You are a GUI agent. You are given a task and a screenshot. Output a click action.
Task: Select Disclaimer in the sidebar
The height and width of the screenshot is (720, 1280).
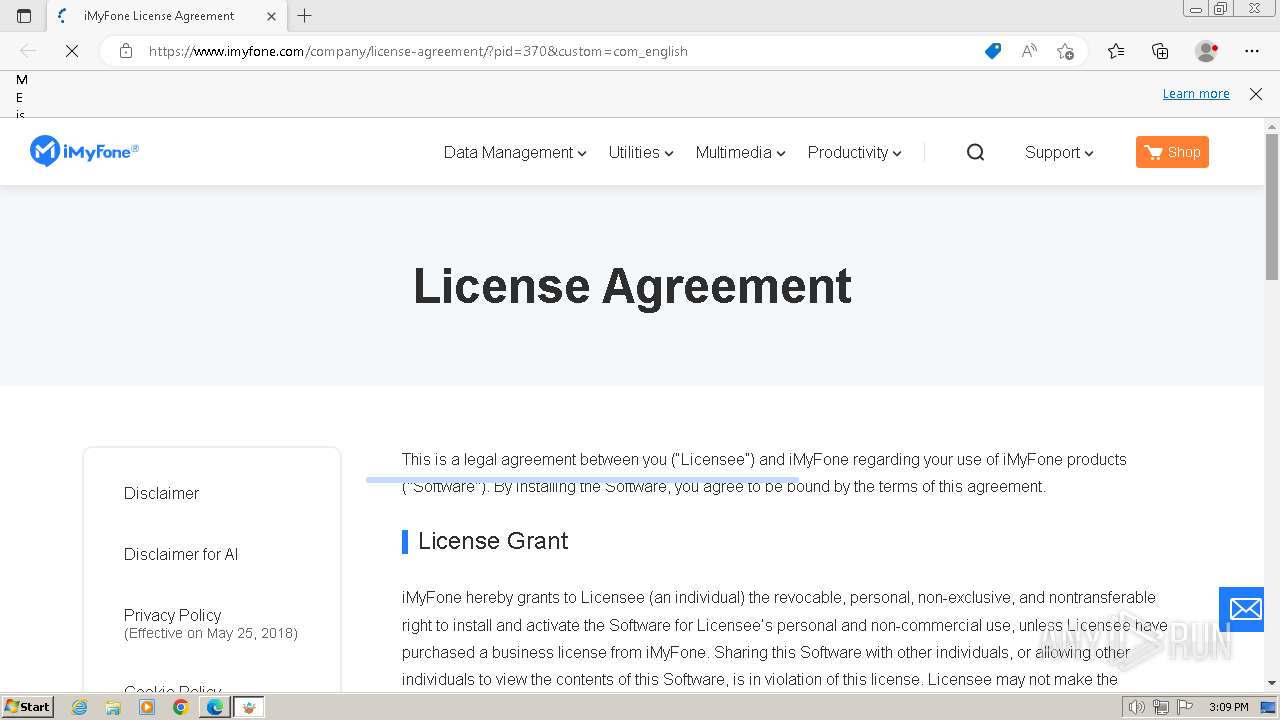point(161,493)
